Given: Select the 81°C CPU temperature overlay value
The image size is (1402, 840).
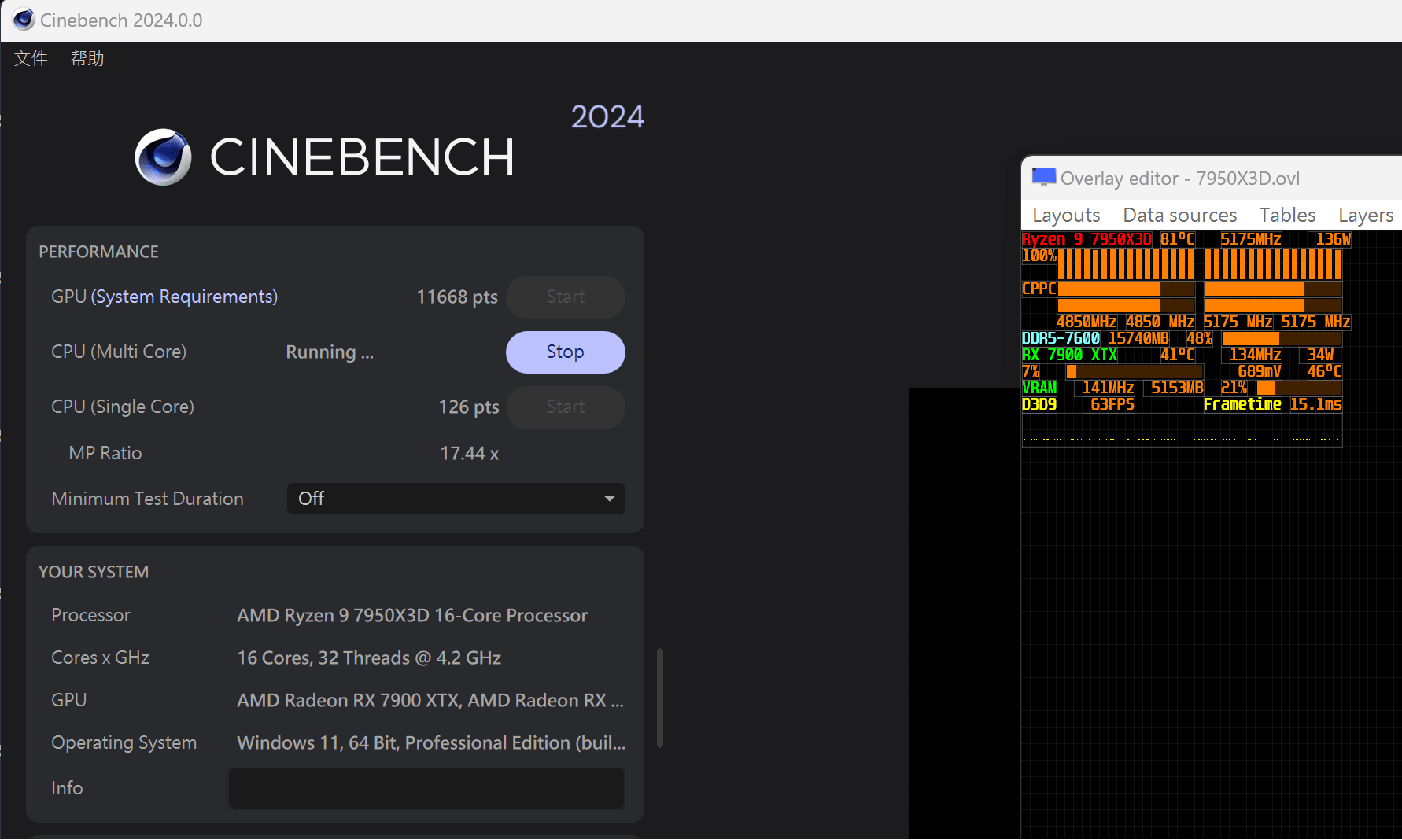Looking at the screenshot, I should click(x=1177, y=239).
